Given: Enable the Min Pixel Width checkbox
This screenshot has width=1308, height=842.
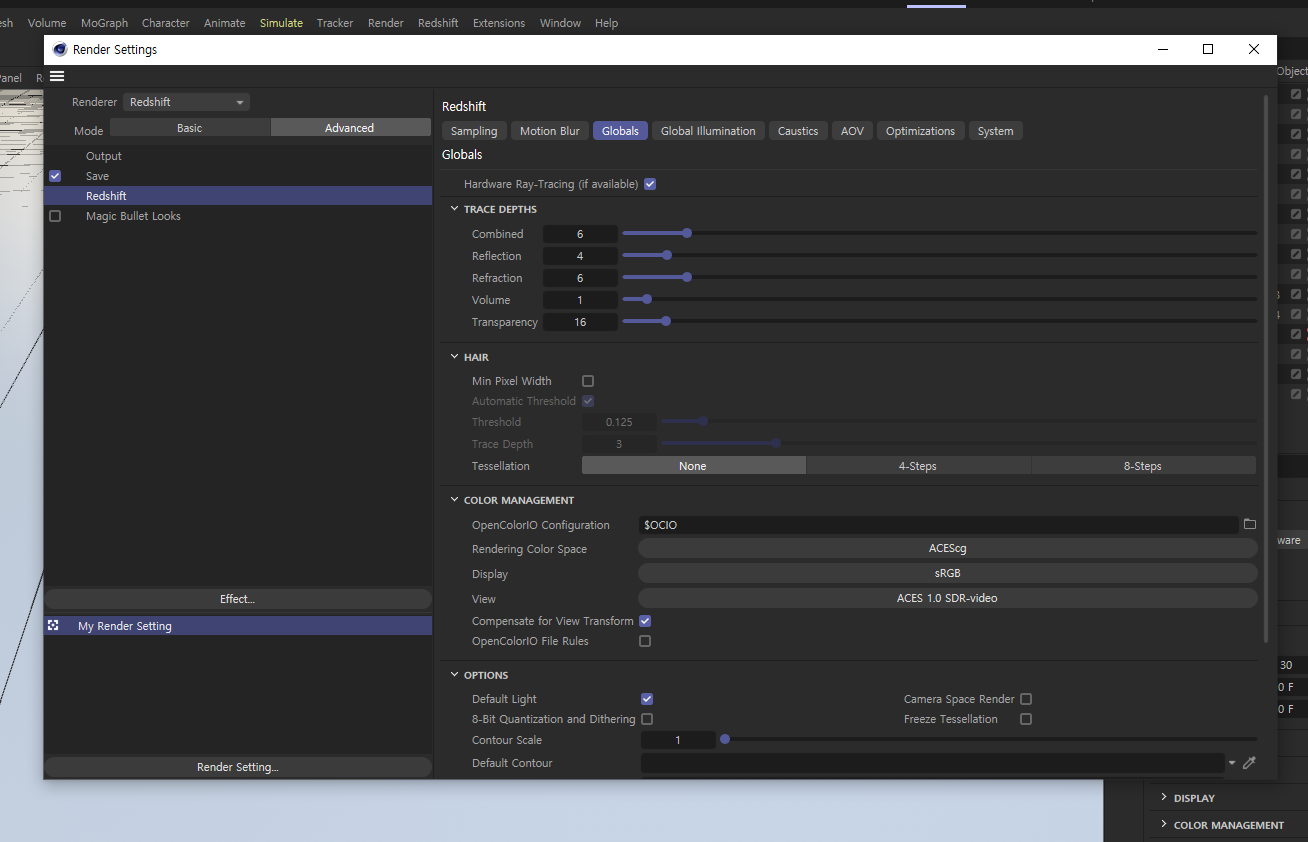Looking at the screenshot, I should click(588, 381).
